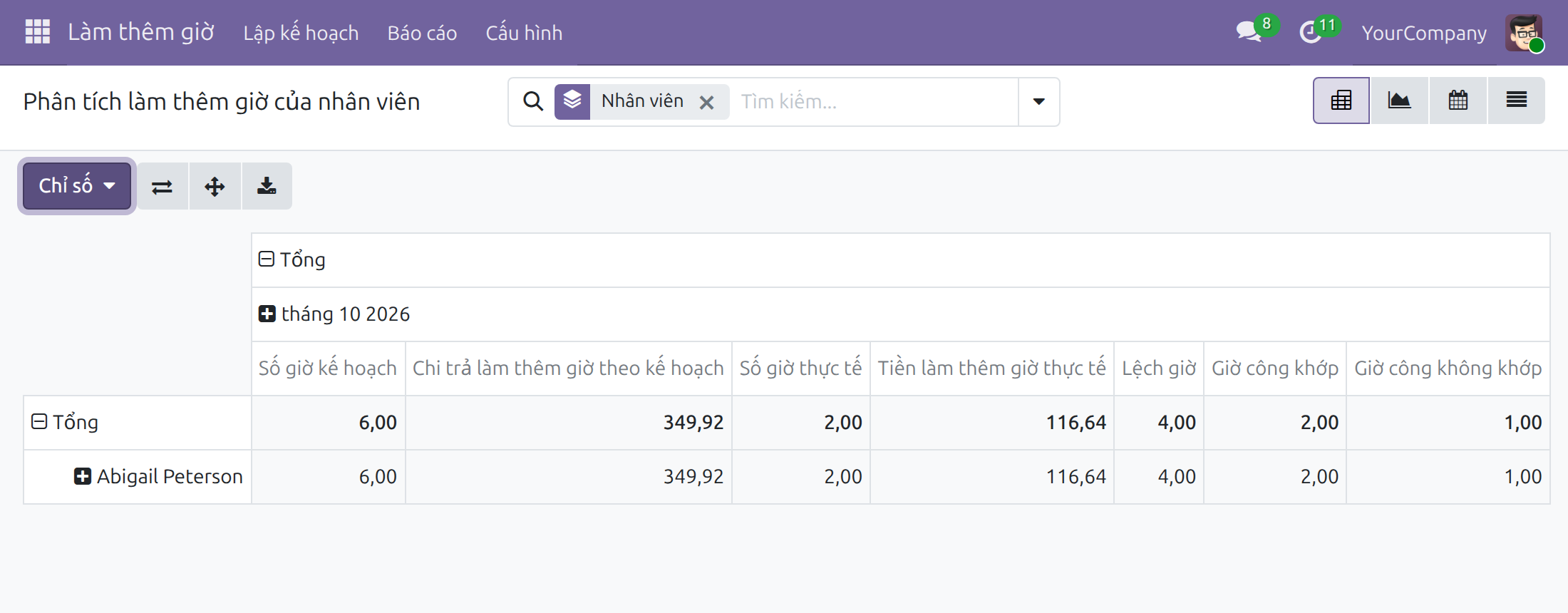Expand all pivot rows icon
Screen dimensions: 1568x613
coord(215,186)
